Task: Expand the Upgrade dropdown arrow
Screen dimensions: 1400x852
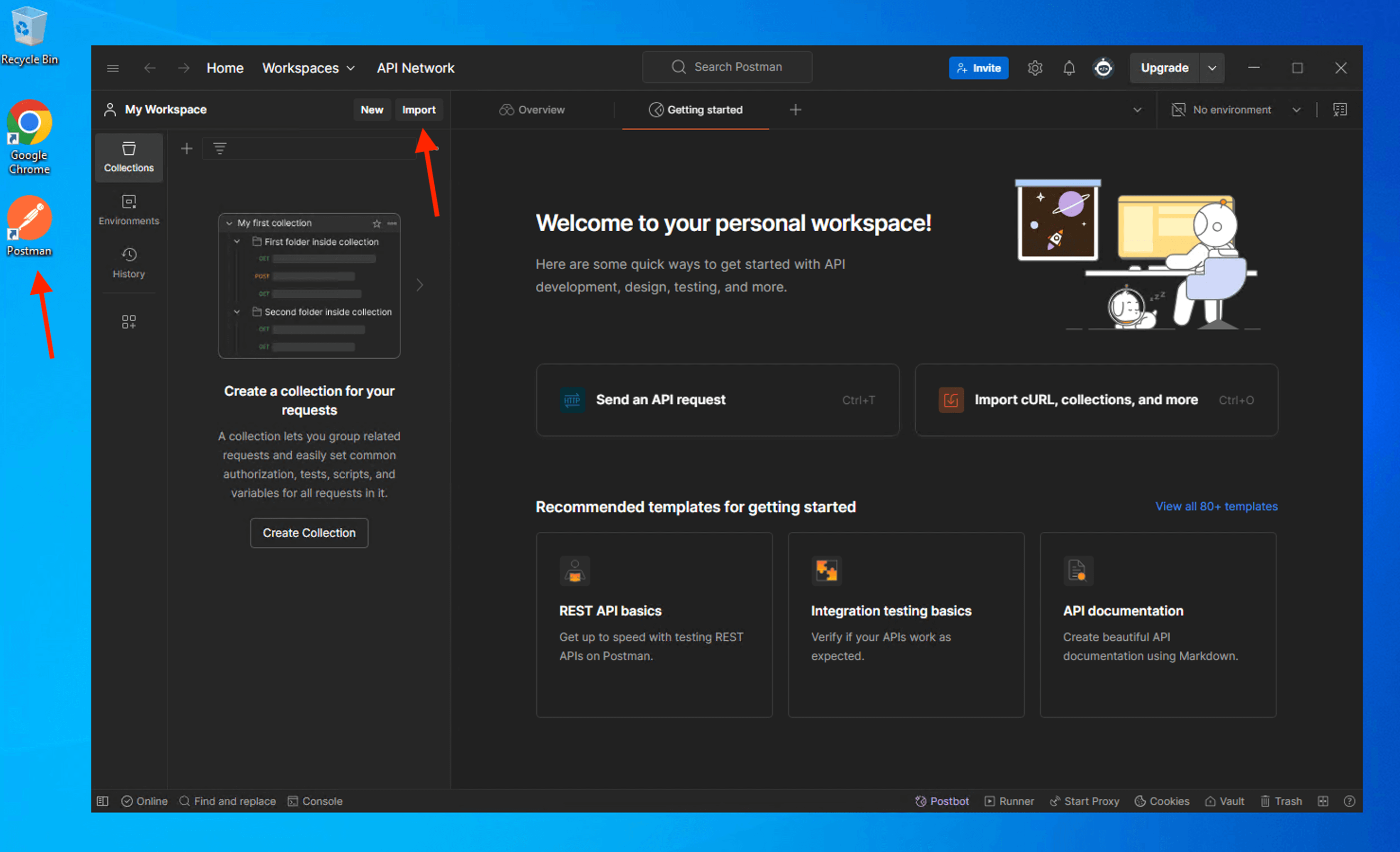Action: pyautogui.click(x=1212, y=68)
